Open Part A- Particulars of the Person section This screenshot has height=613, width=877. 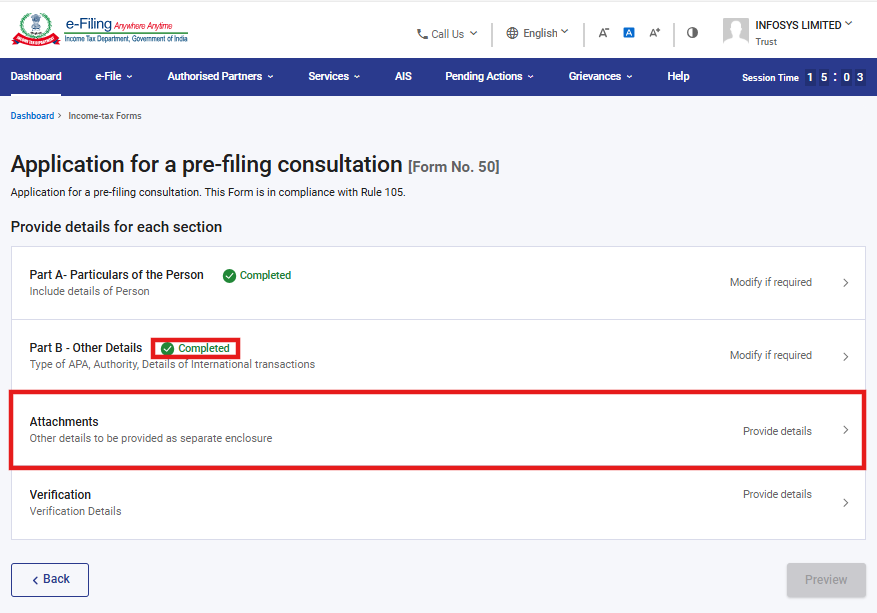116,275
